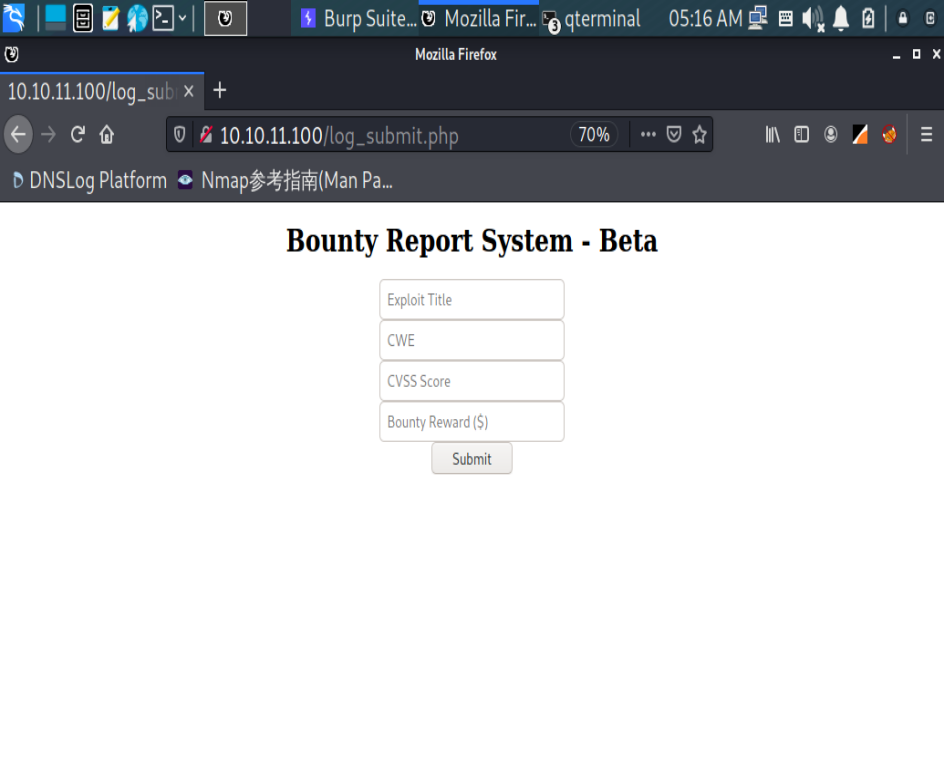Focus the Exploit Title input field

pos(472,299)
